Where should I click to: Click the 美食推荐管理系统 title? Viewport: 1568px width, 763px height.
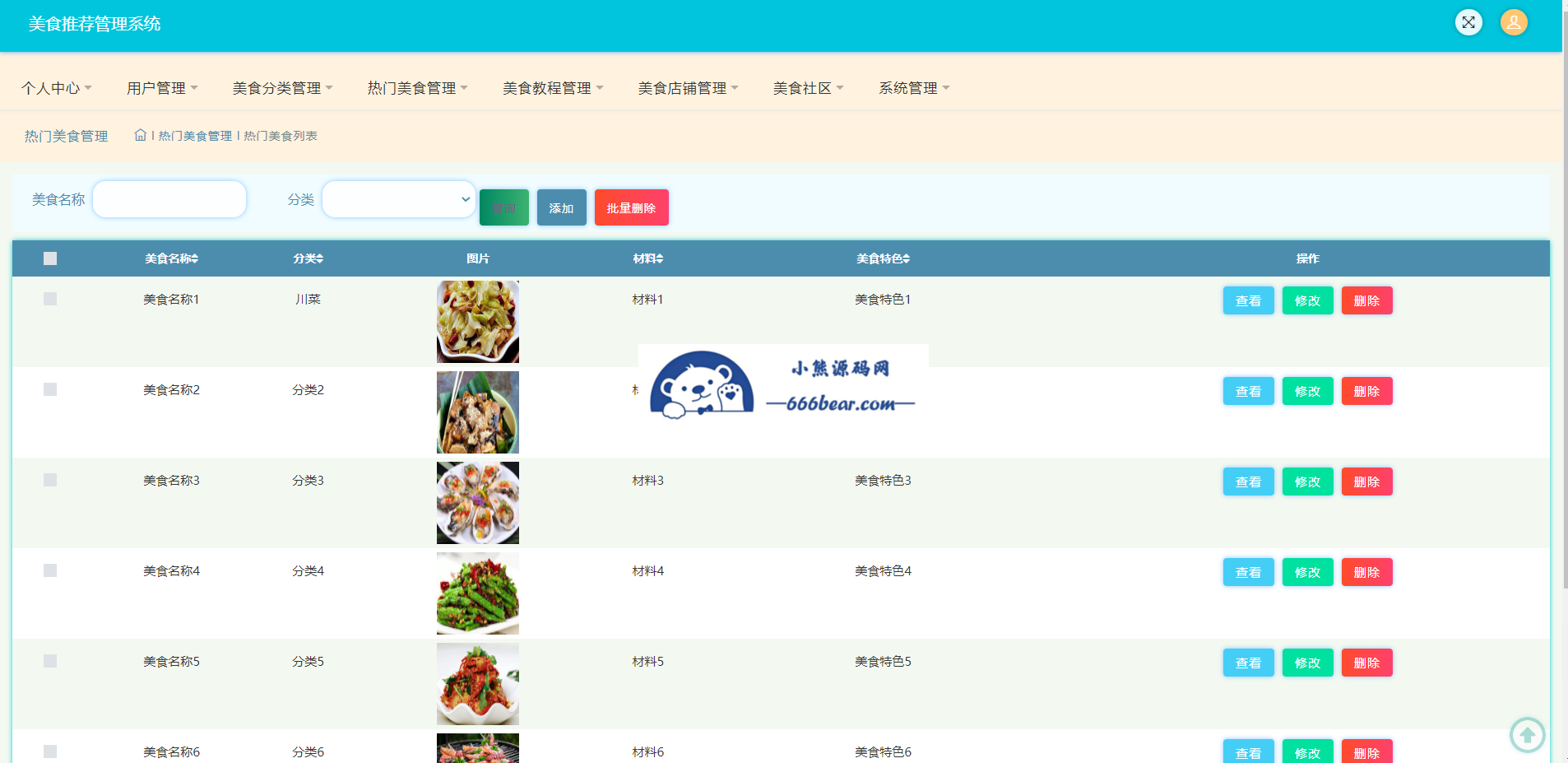tap(95, 24)
